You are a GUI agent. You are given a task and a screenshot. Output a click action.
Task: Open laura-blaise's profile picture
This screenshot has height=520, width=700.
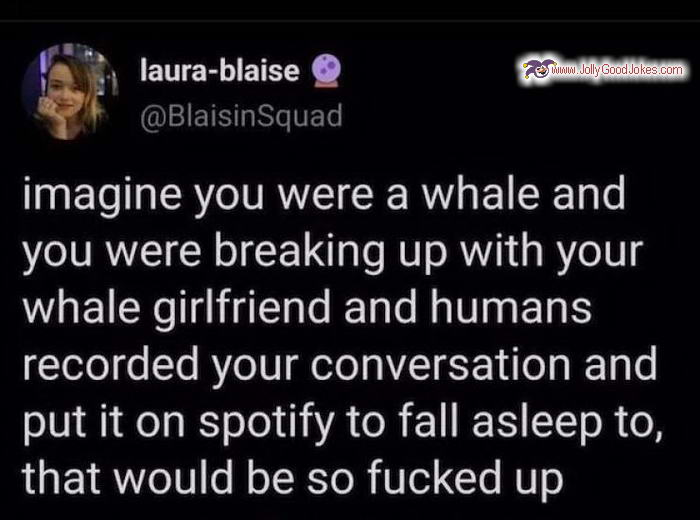[70, 92]
